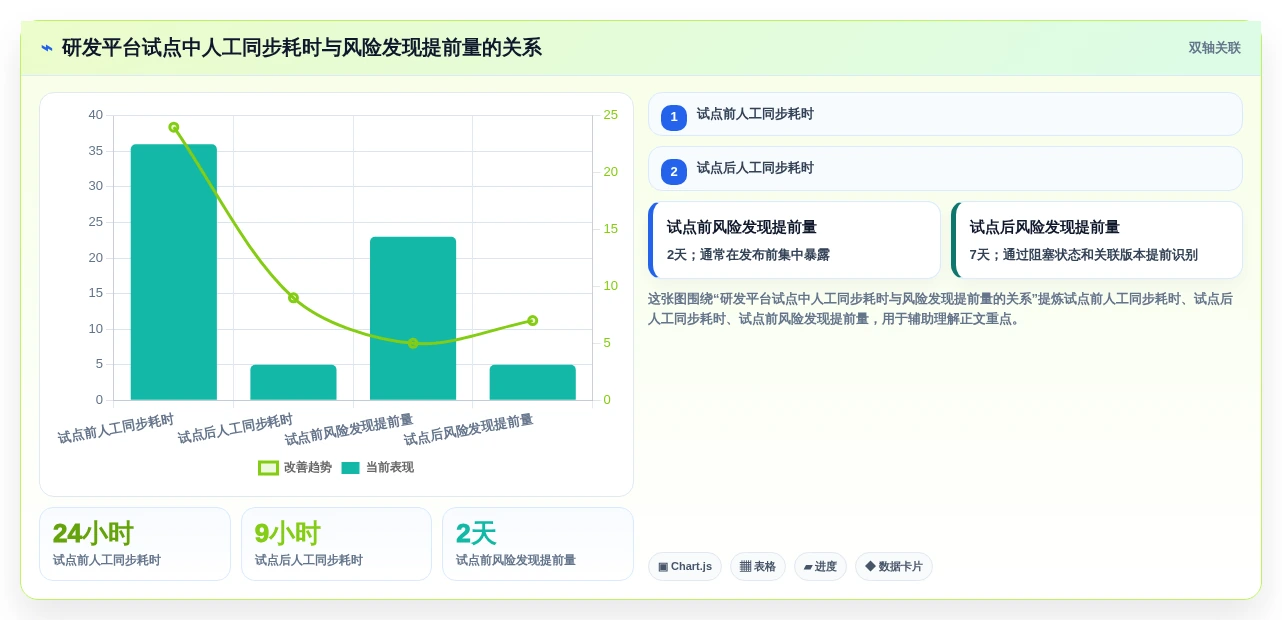Click the lightning bolt icon beside the title
This screenshot has width=1282, height=620.
47,48
